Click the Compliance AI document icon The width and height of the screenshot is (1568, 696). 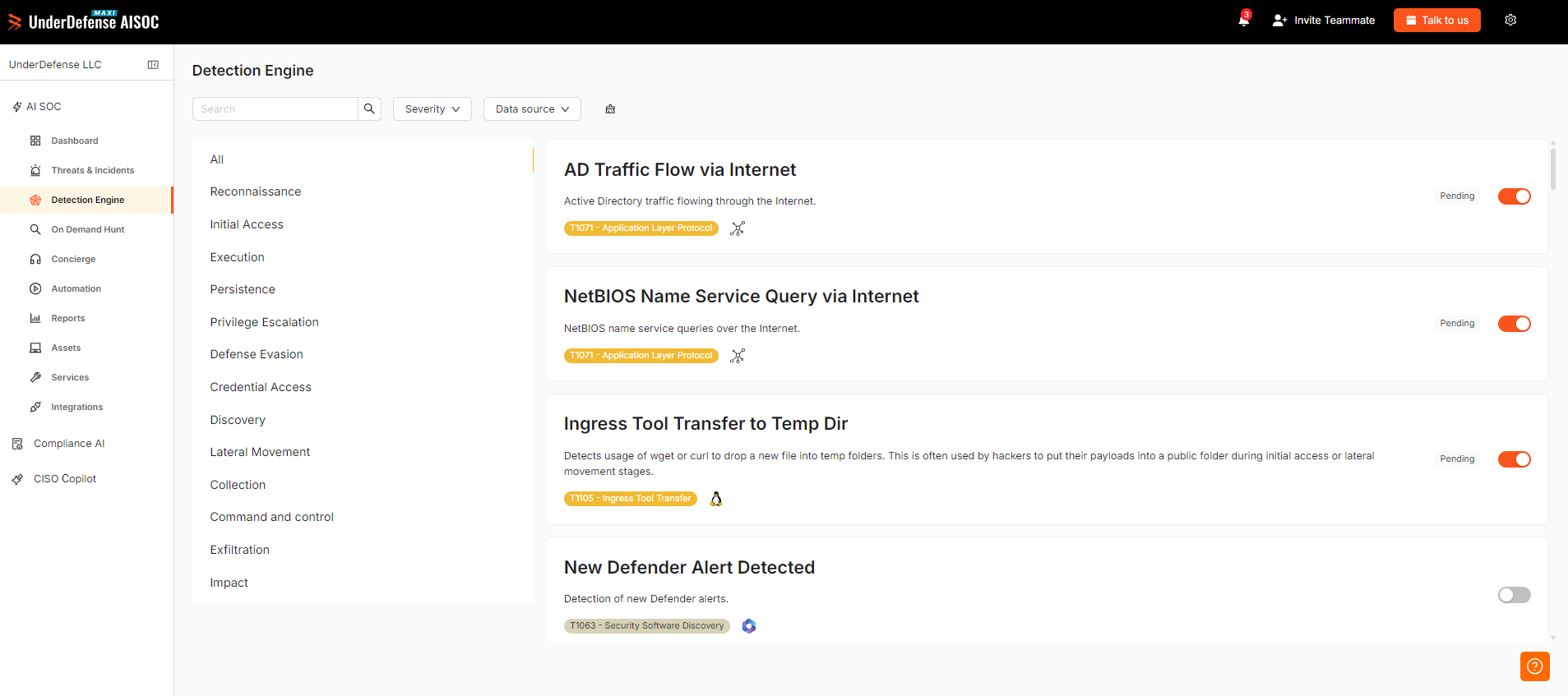[x=17, y=444]
